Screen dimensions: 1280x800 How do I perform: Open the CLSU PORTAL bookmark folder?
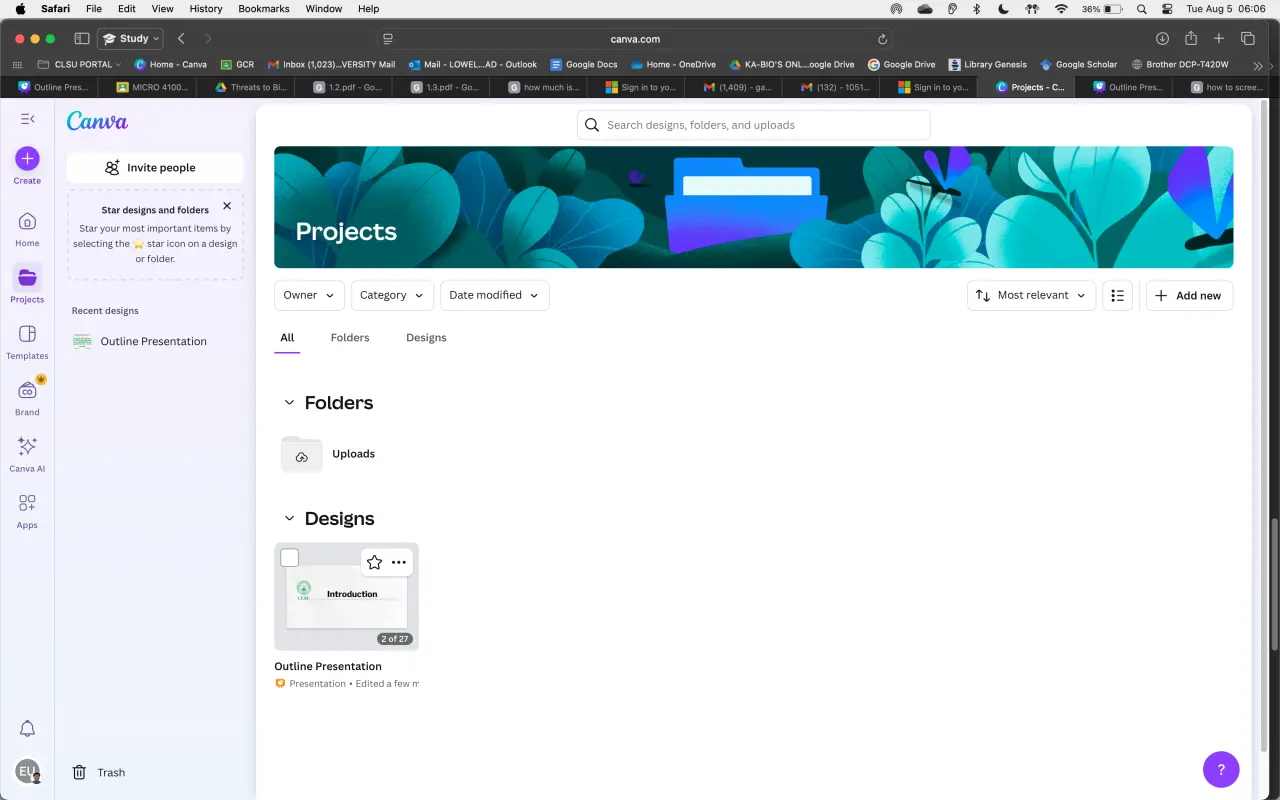(x=80, y=64)
